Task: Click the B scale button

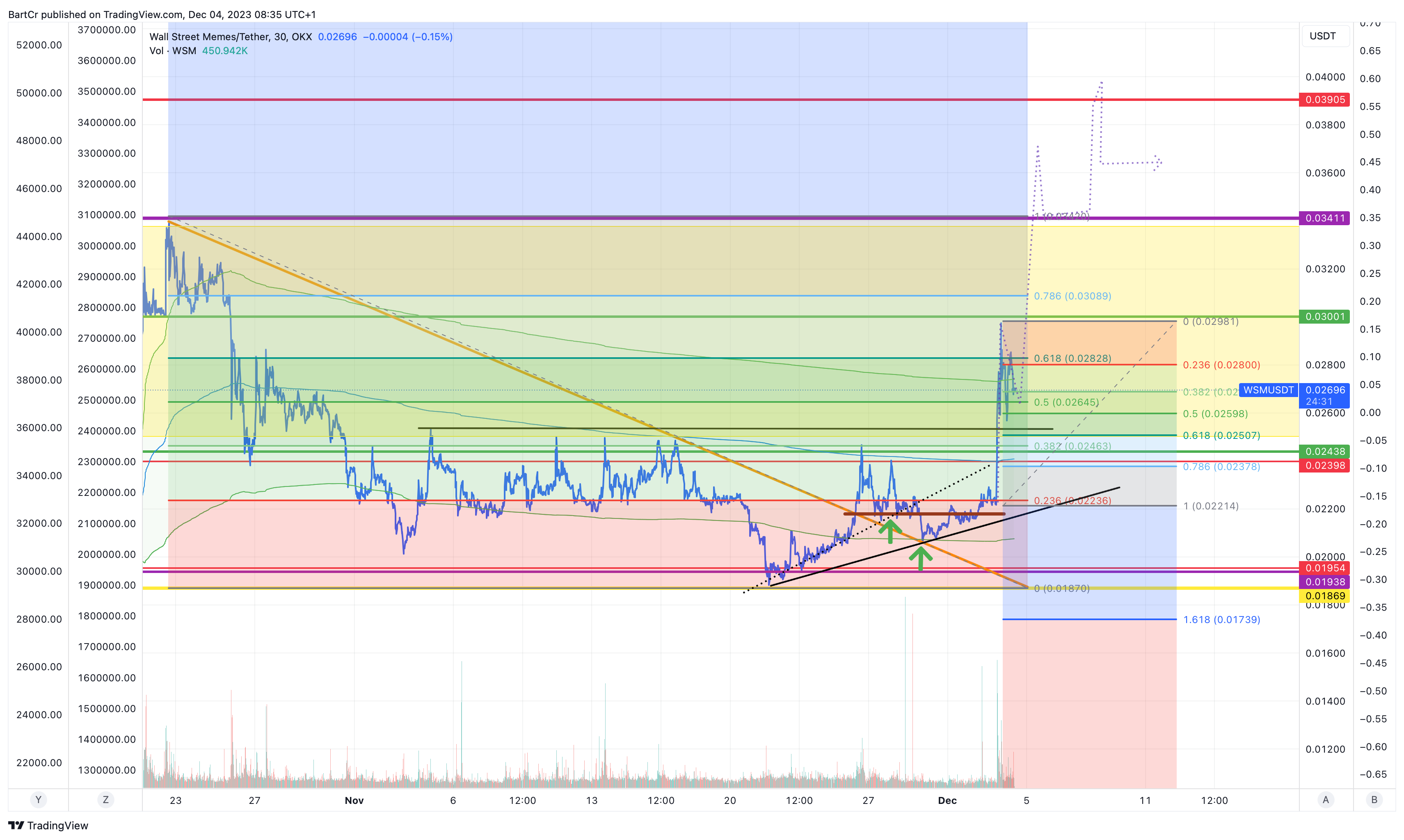Action: 1374,800
